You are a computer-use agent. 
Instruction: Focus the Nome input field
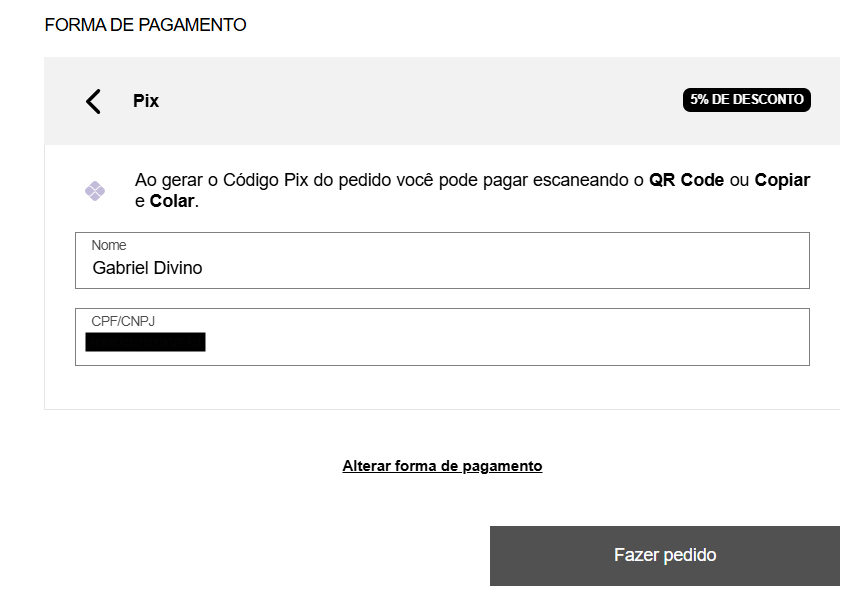click(x=442, y=260)
